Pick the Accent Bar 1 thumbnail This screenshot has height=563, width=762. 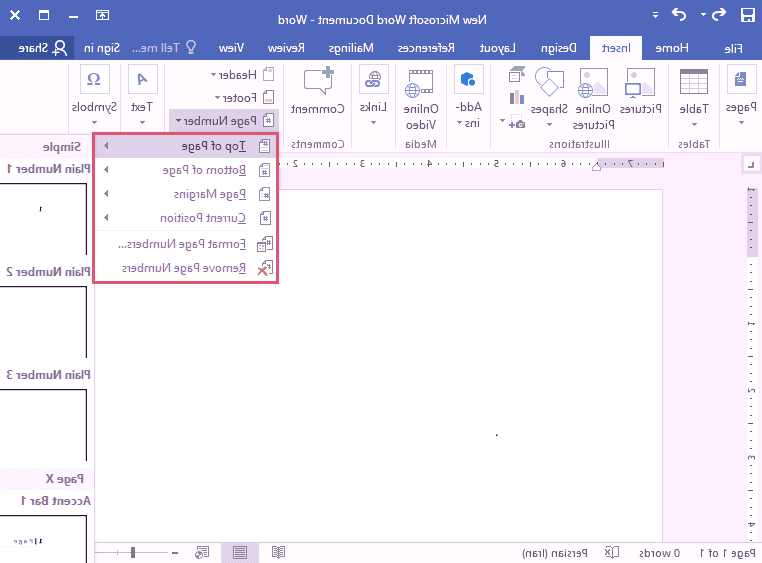[x=44, y=539]
